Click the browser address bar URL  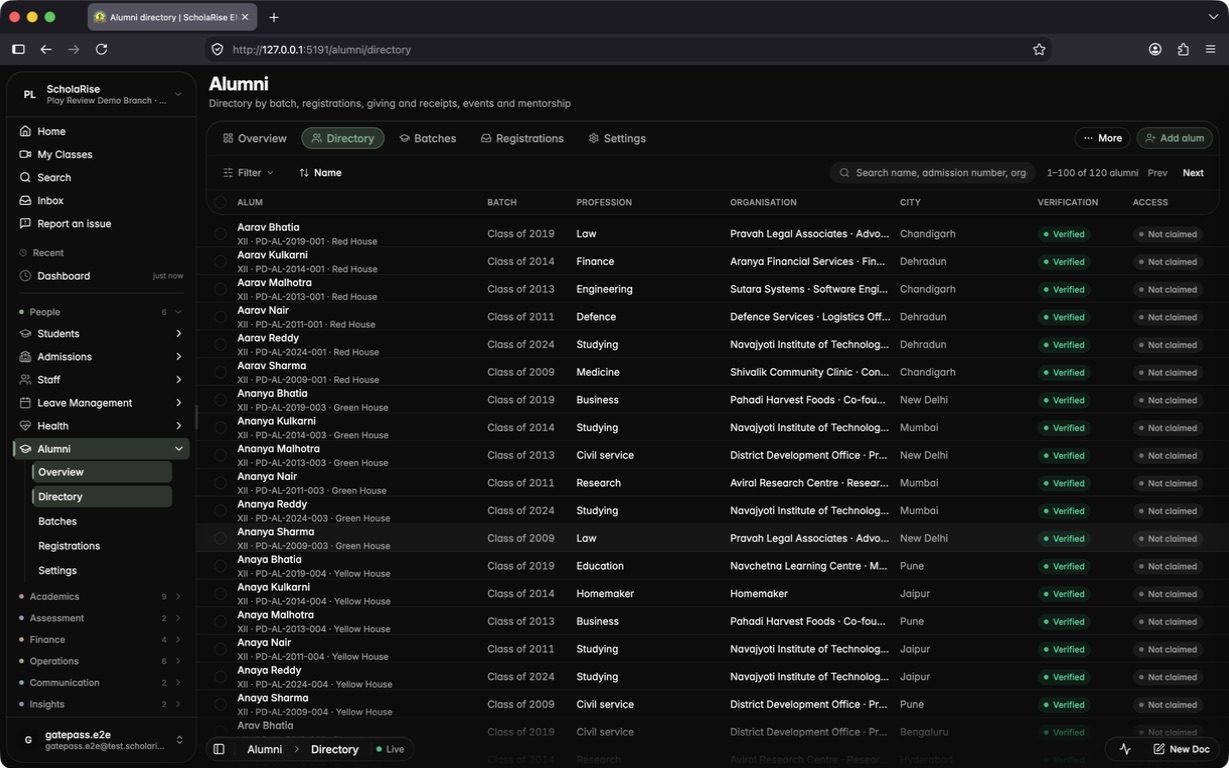coord(322,49)
